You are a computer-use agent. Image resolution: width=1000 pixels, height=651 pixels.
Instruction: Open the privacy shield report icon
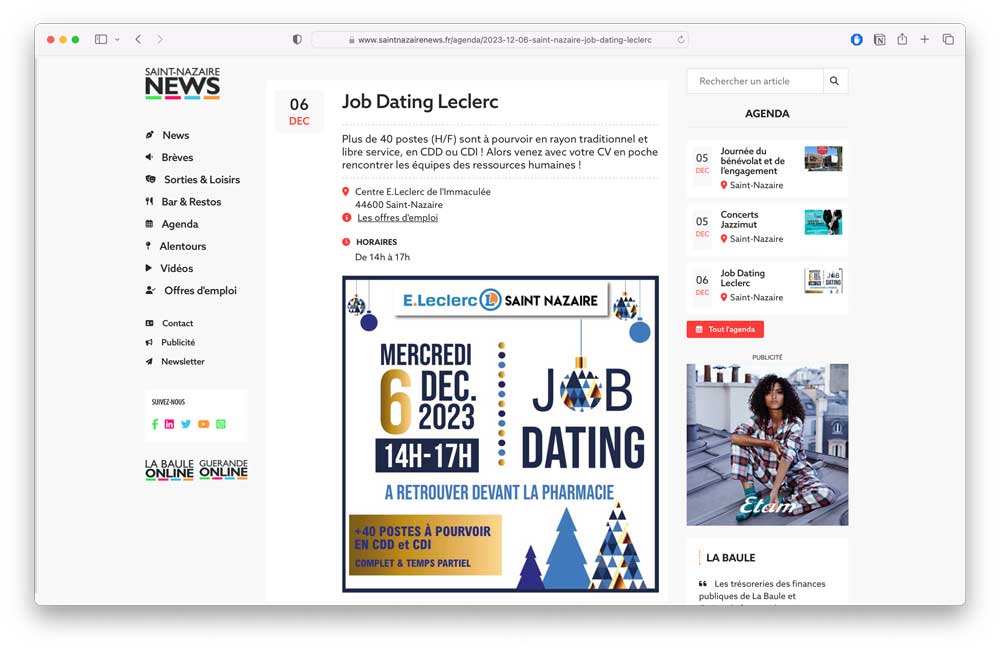[297, 40]
